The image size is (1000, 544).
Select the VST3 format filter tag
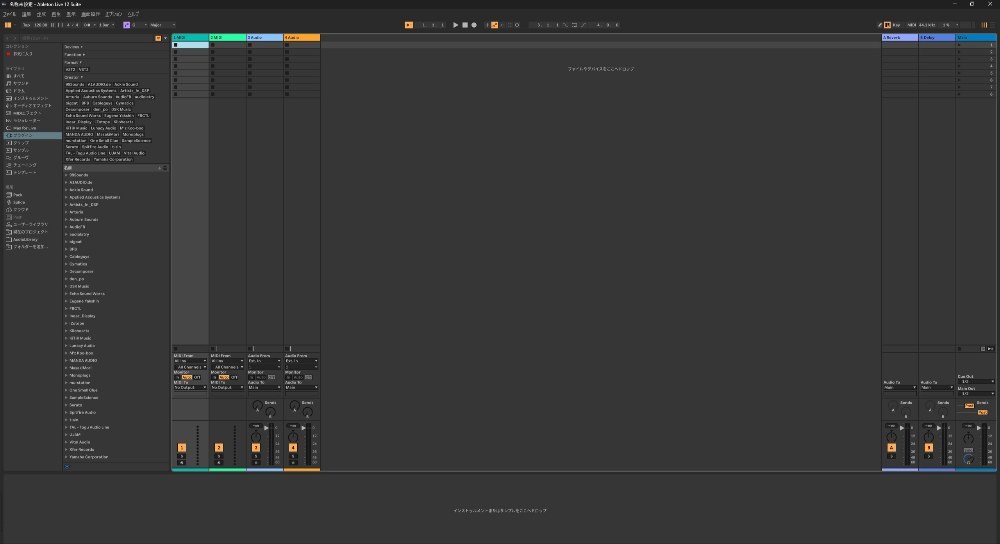tap(84, 70)
